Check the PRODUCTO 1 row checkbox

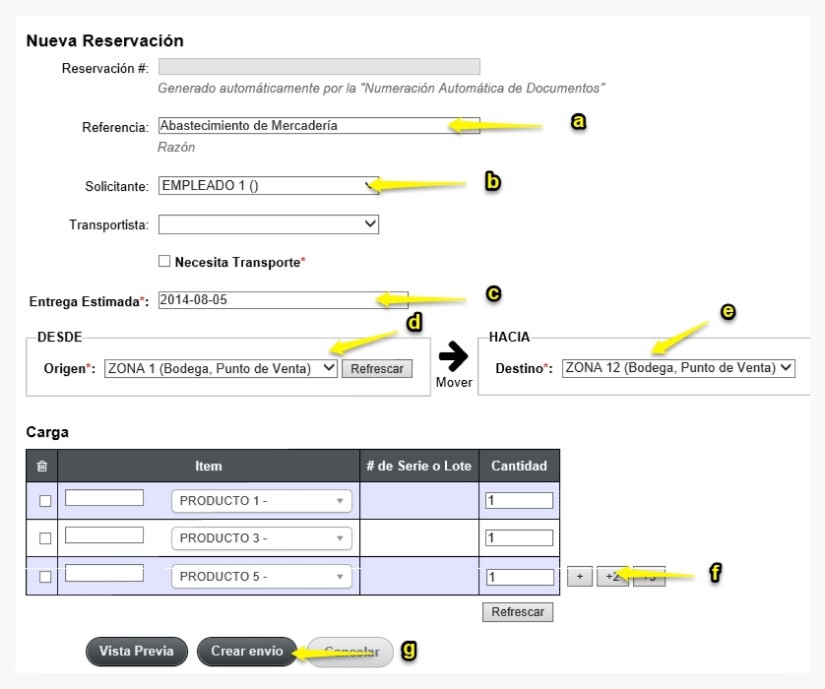pyautogui.click(x=45, y=501)
